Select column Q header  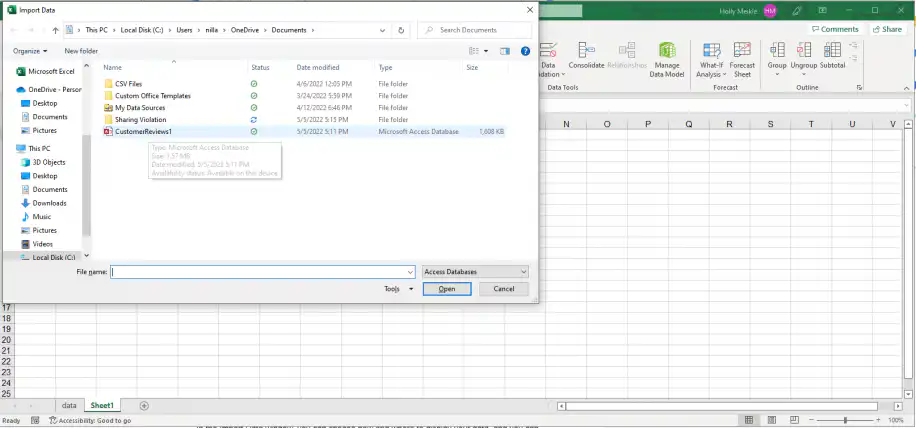(689, 124)
